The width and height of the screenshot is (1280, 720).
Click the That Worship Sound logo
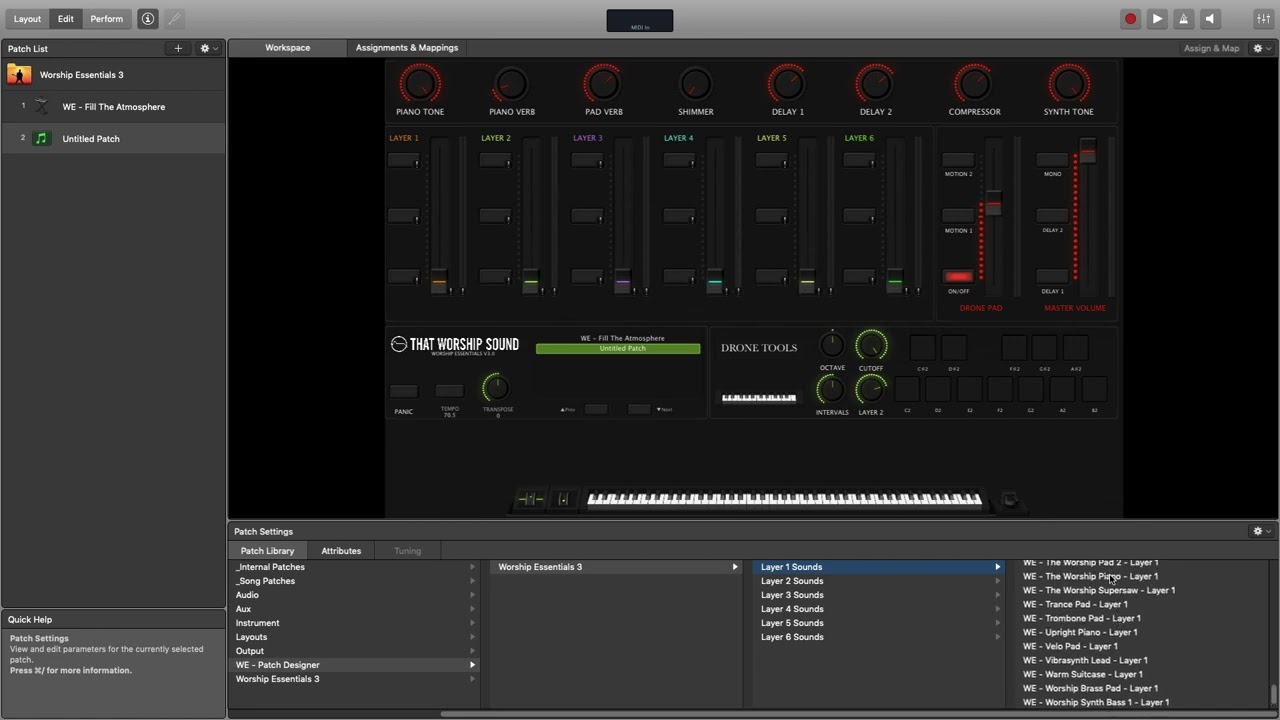pos(455,345)
